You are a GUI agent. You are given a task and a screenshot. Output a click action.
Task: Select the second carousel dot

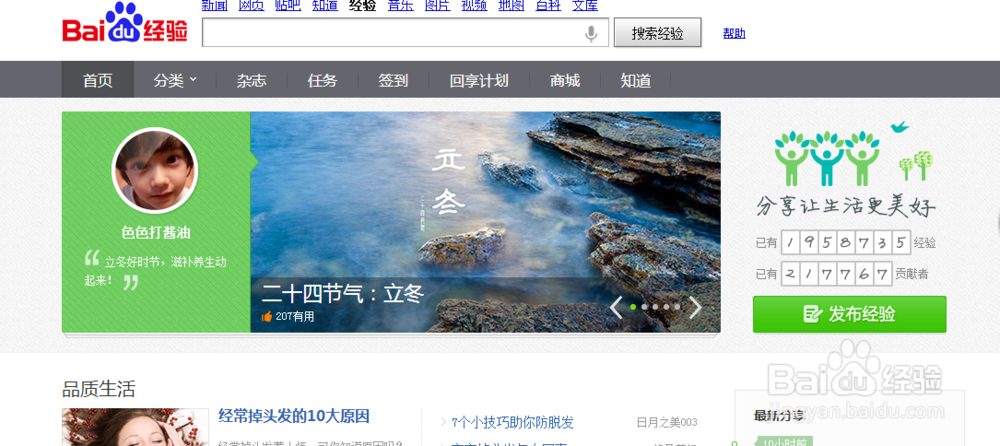(x=644, y=307)
